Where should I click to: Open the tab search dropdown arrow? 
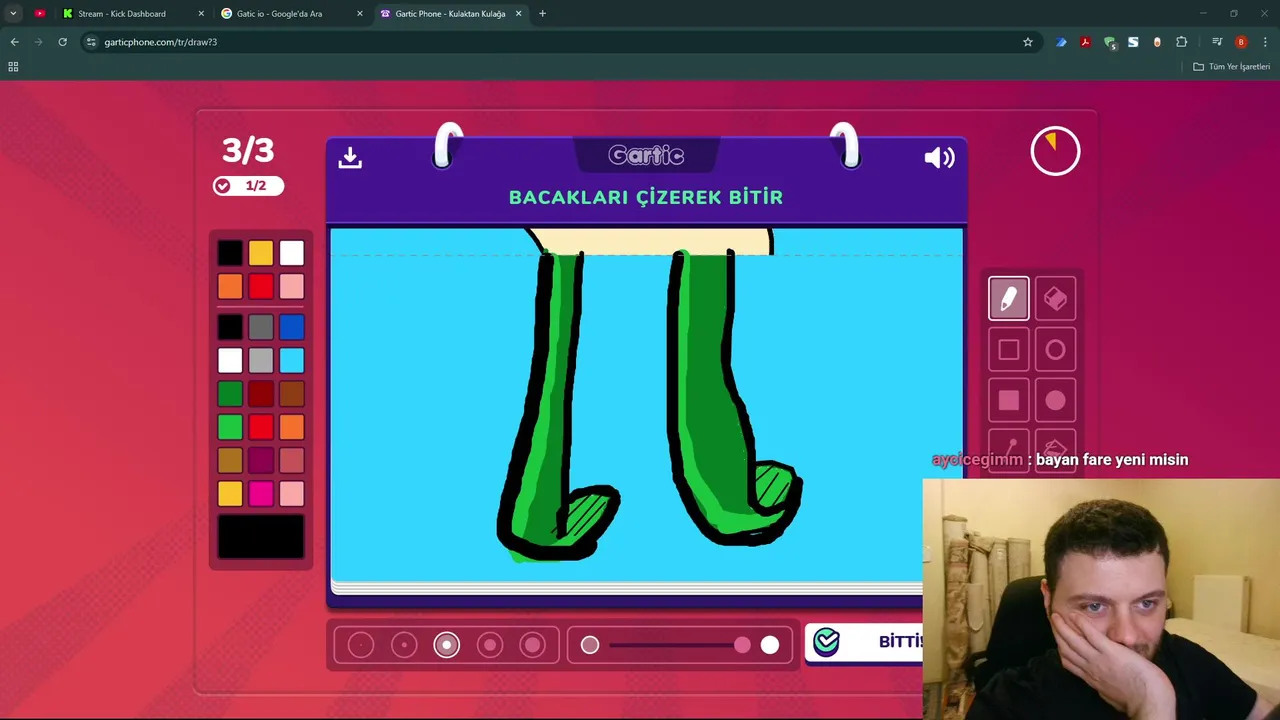click(13, 14)
